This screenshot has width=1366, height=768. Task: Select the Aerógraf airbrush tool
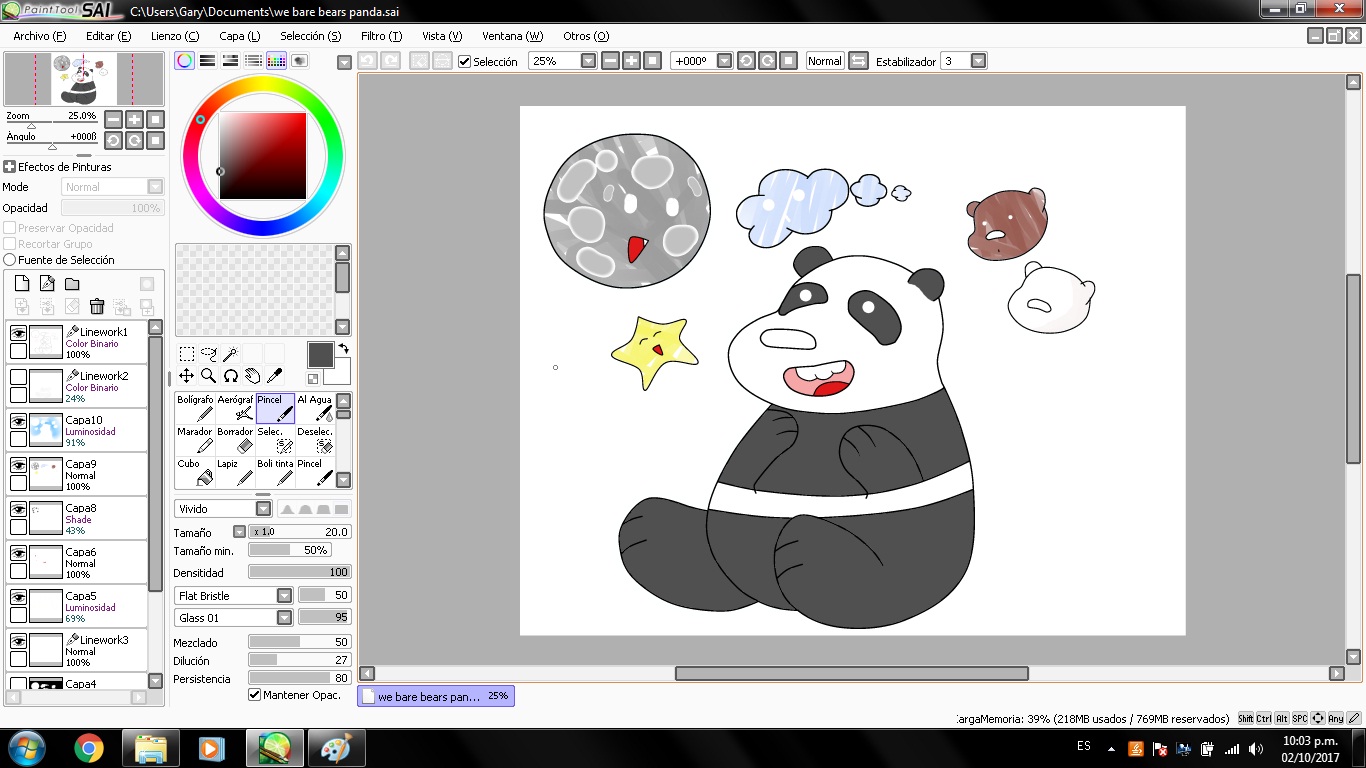point(235,408)
